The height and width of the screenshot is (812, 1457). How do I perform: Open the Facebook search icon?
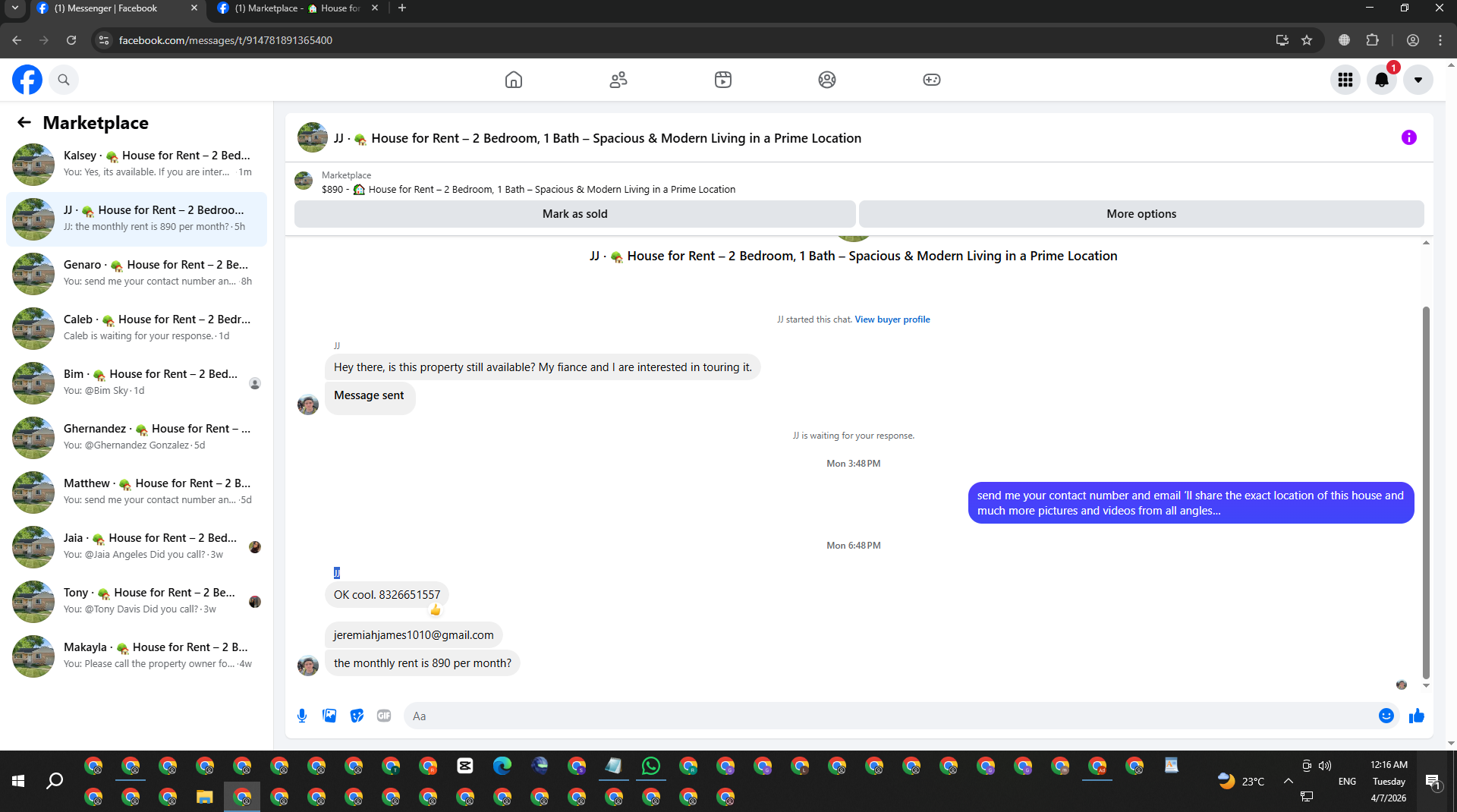(64, 80)
